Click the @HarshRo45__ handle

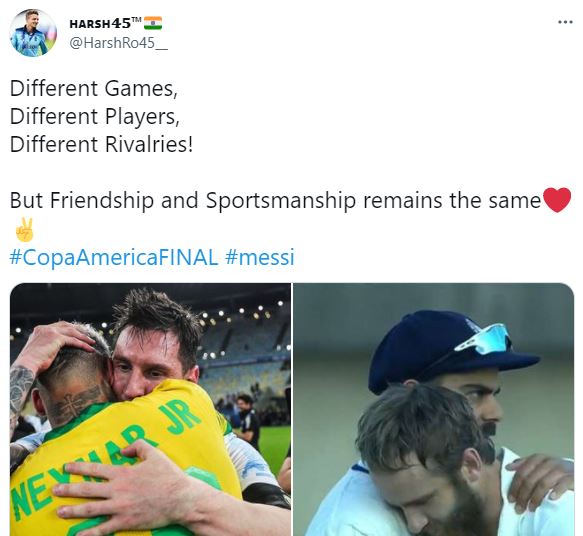pyautogui.click(x=119, y=43)
